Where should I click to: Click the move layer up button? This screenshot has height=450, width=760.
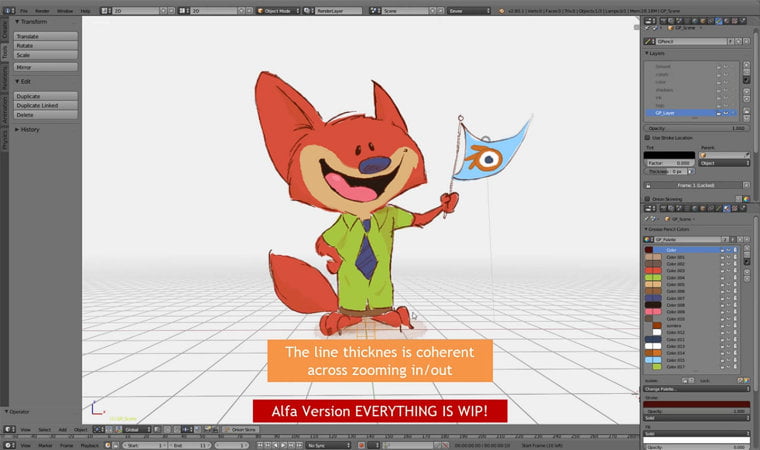point(746,91)
